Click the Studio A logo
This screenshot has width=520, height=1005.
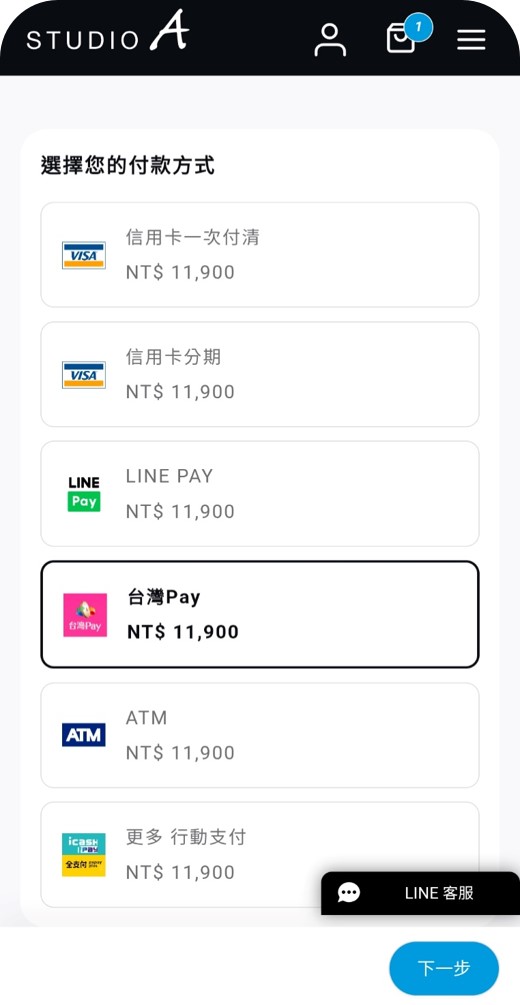pos(107,31)
